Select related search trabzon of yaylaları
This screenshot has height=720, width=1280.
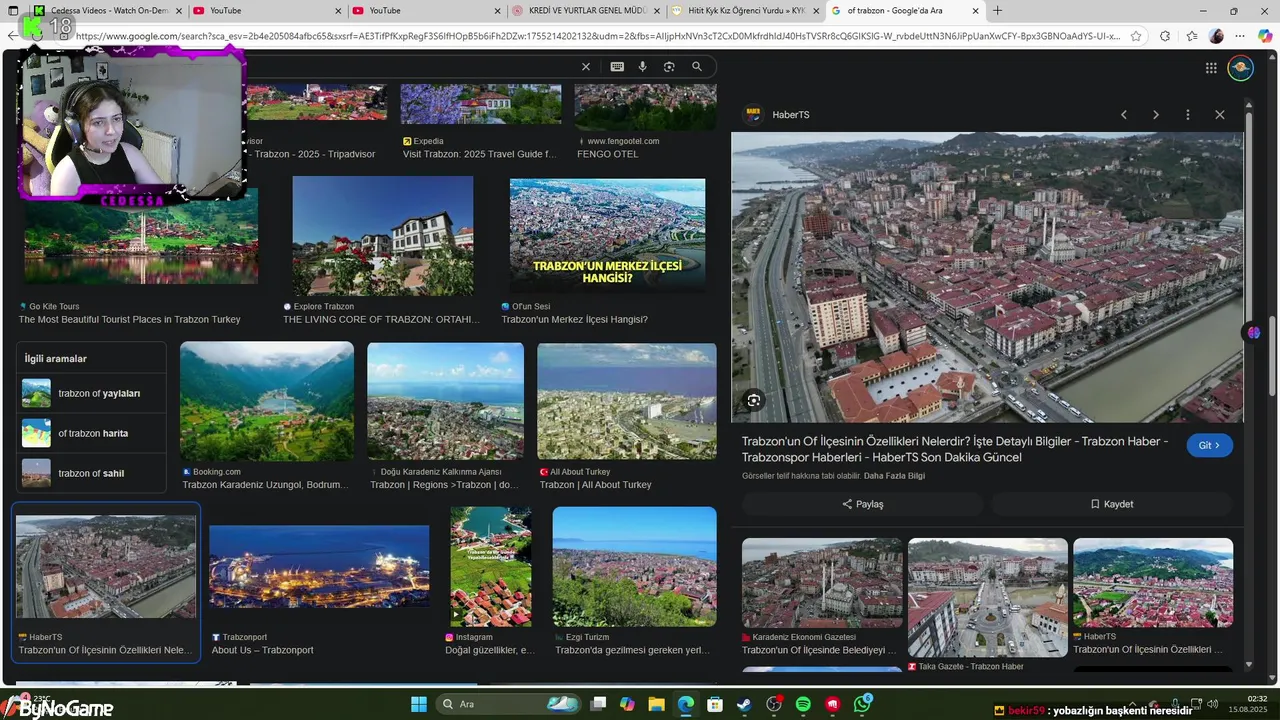(91, 393)
